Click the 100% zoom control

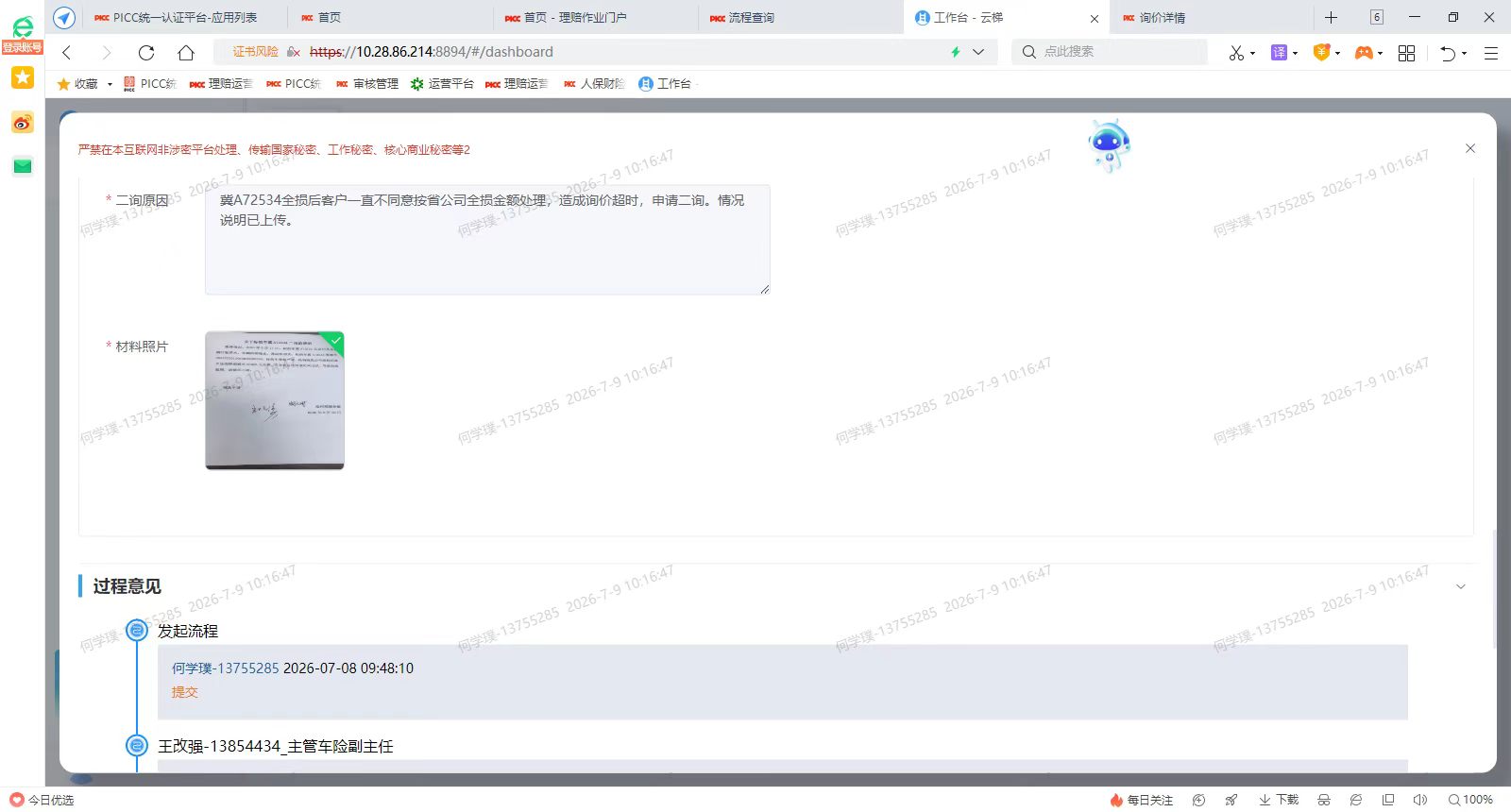click(x=1470, y=800)
